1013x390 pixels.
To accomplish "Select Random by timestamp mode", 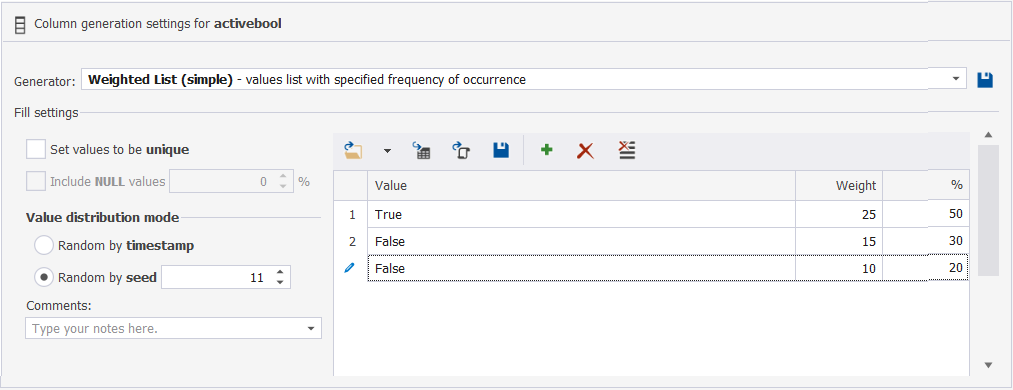I will [x=44, y=245].
